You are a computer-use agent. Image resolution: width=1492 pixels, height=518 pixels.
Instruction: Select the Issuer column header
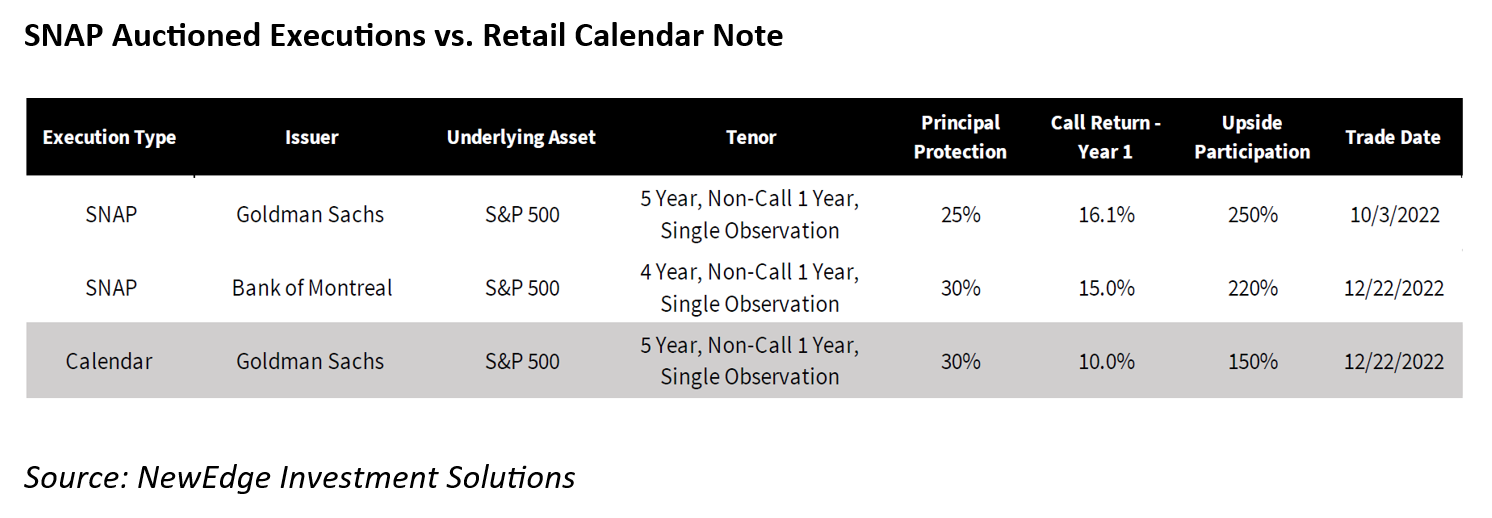(311, 138)
